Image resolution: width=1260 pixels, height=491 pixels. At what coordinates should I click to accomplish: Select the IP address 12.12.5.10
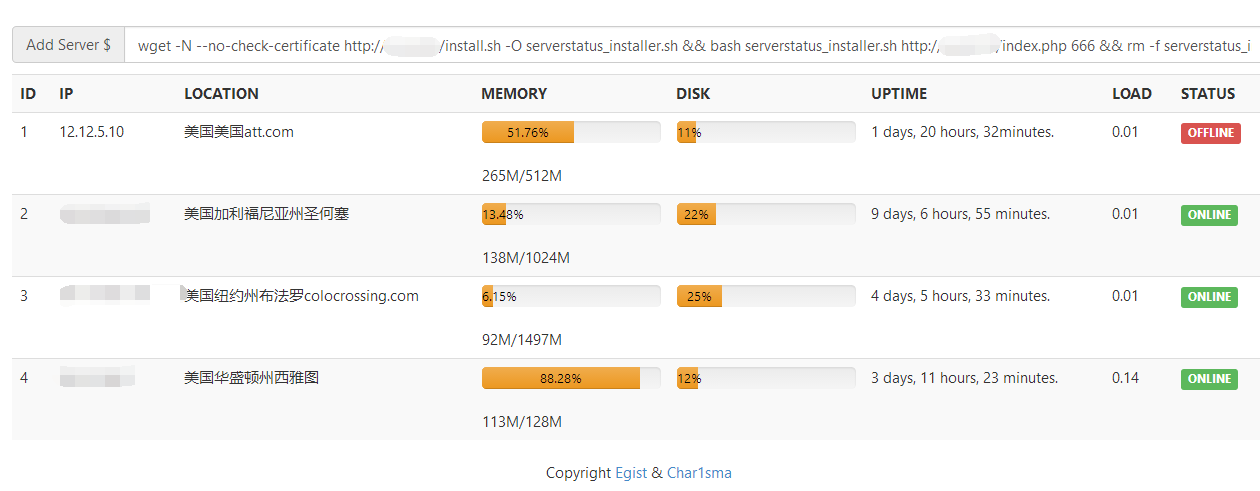(x=92, y=132)
